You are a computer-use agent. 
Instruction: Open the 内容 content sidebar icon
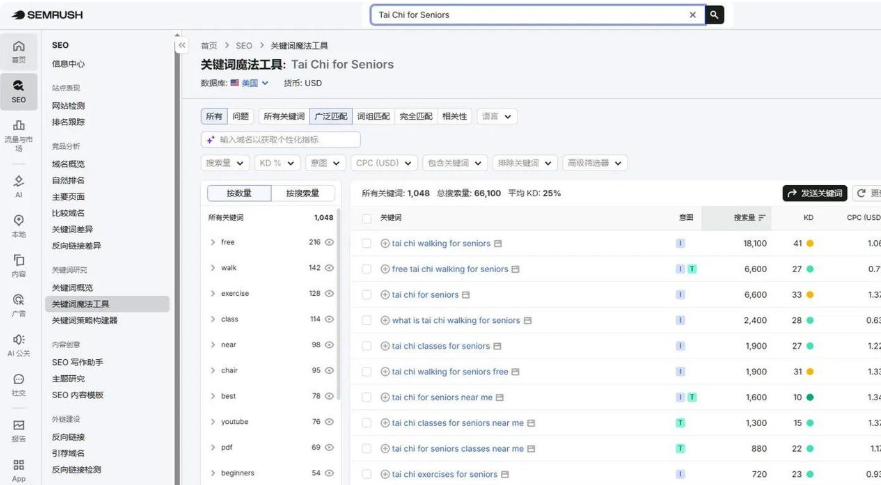(x=19, y=265)
